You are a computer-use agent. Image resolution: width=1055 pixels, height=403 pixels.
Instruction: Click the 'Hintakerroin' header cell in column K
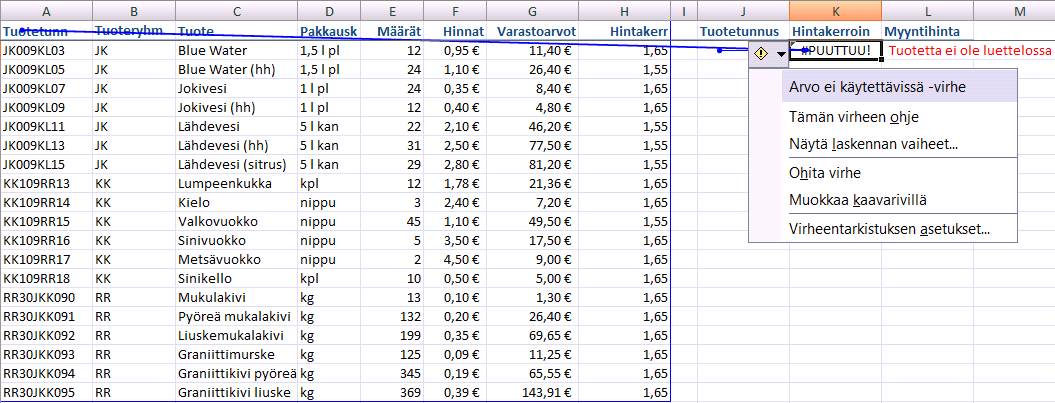coord(836,32)
